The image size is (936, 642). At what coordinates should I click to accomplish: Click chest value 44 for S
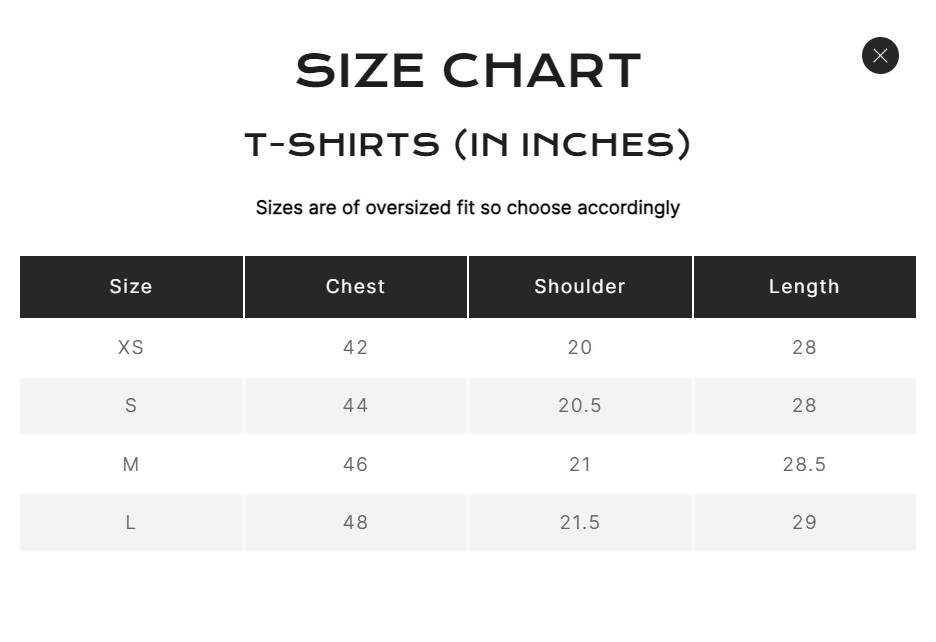click(355, 406)
